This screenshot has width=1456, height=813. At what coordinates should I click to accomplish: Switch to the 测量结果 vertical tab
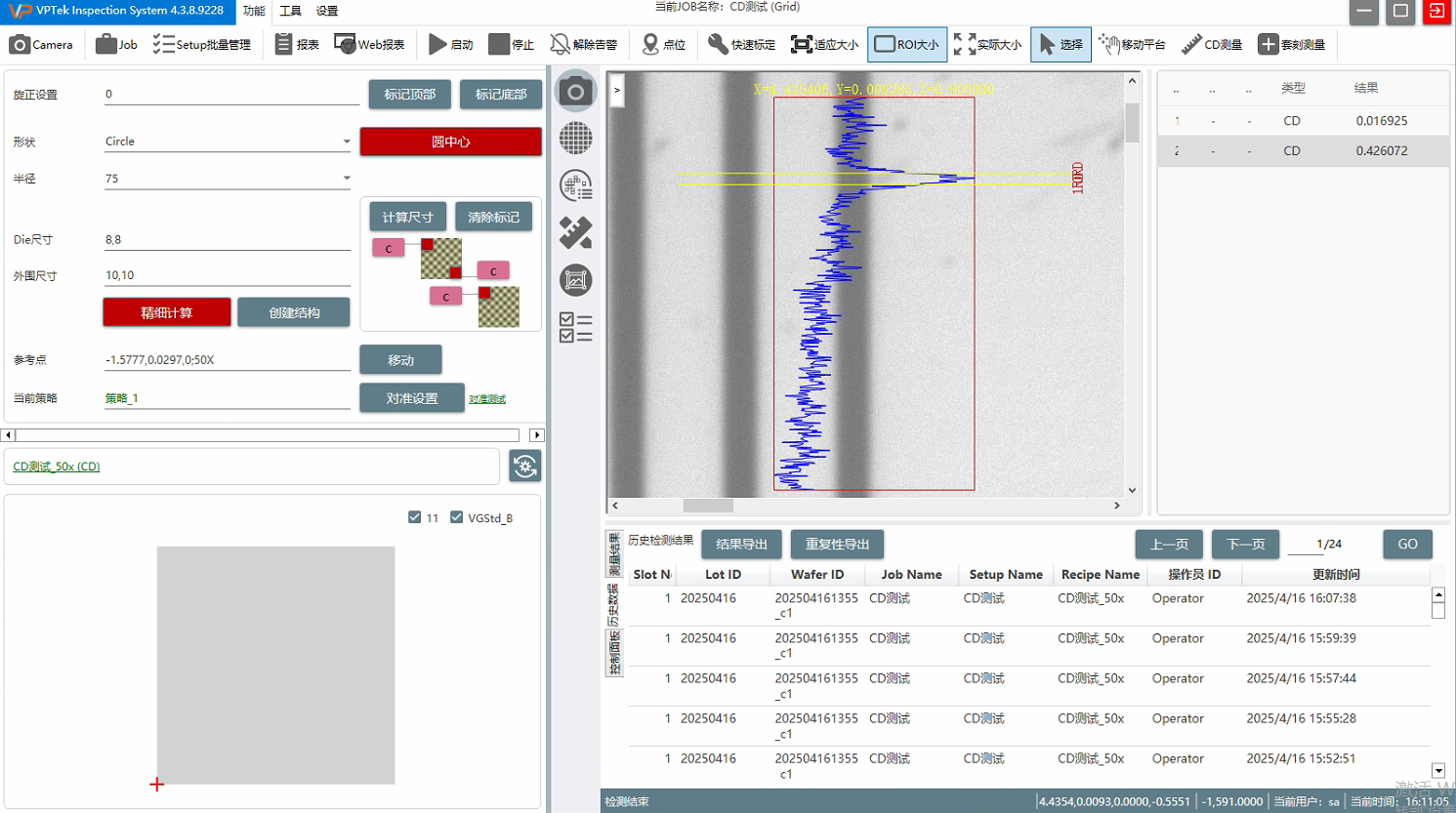click(614, 554)
